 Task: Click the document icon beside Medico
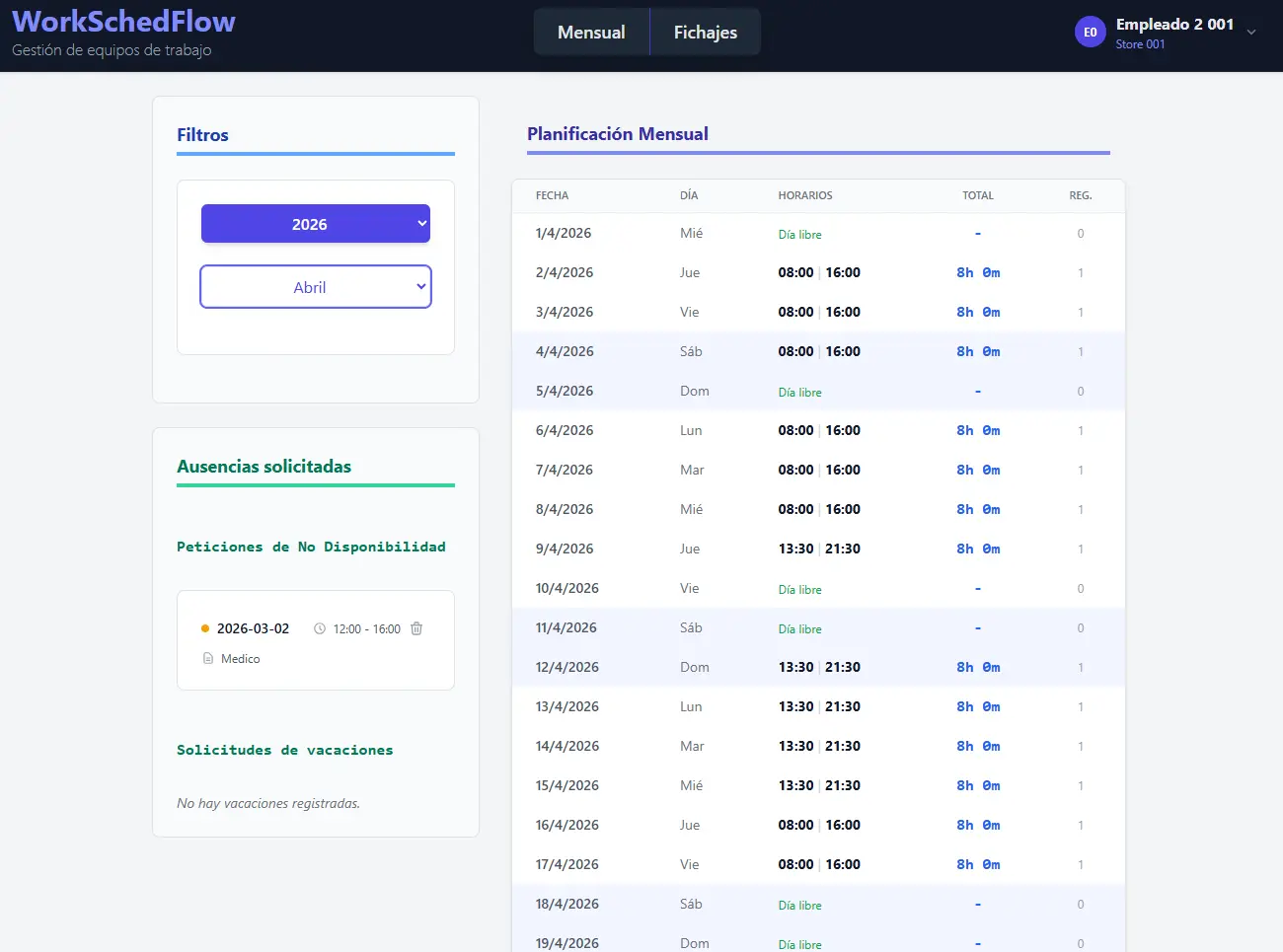pos(208,658)
